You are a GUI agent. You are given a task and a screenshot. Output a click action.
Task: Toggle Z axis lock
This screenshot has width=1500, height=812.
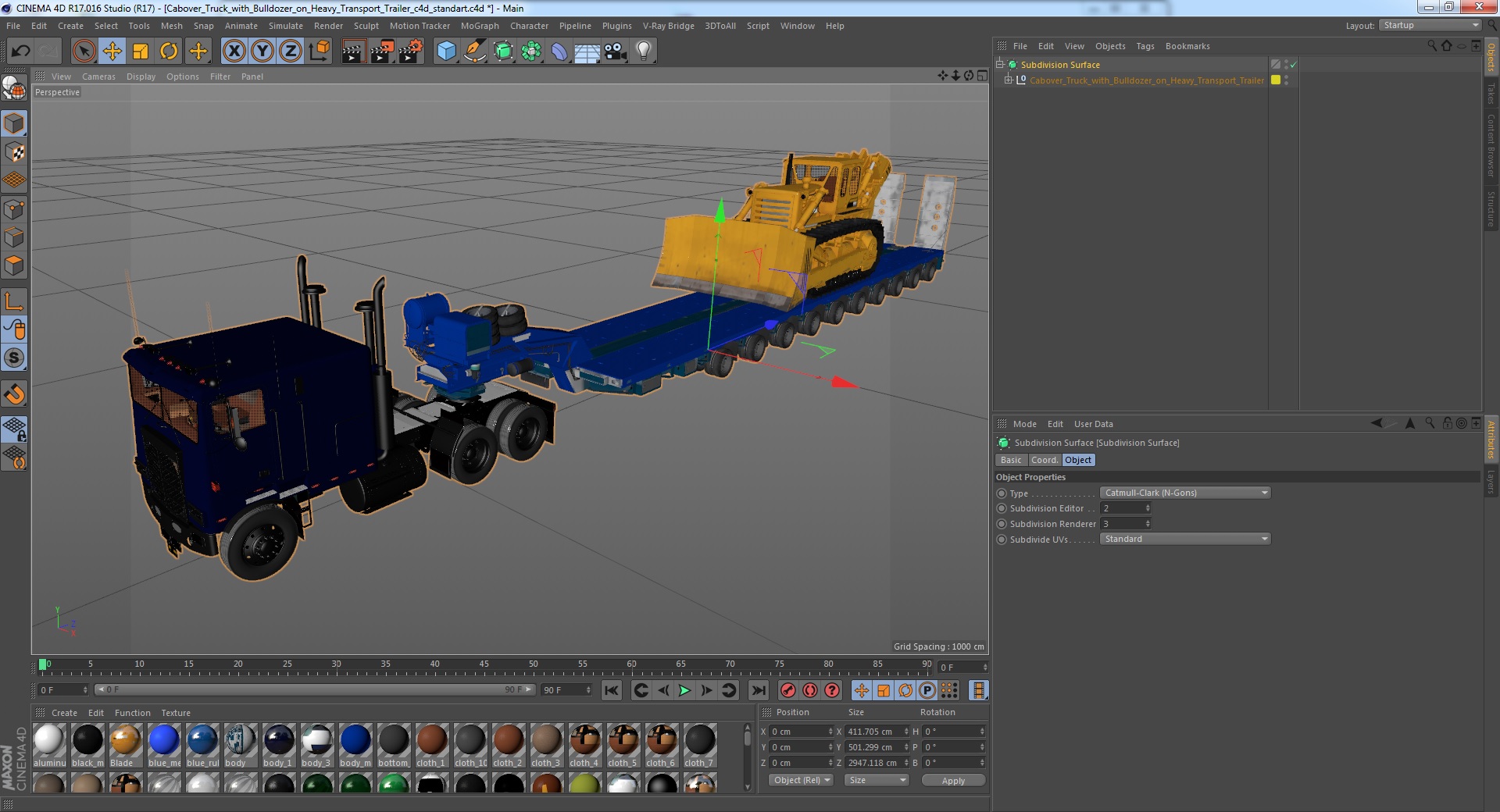[x=291, y=52]
